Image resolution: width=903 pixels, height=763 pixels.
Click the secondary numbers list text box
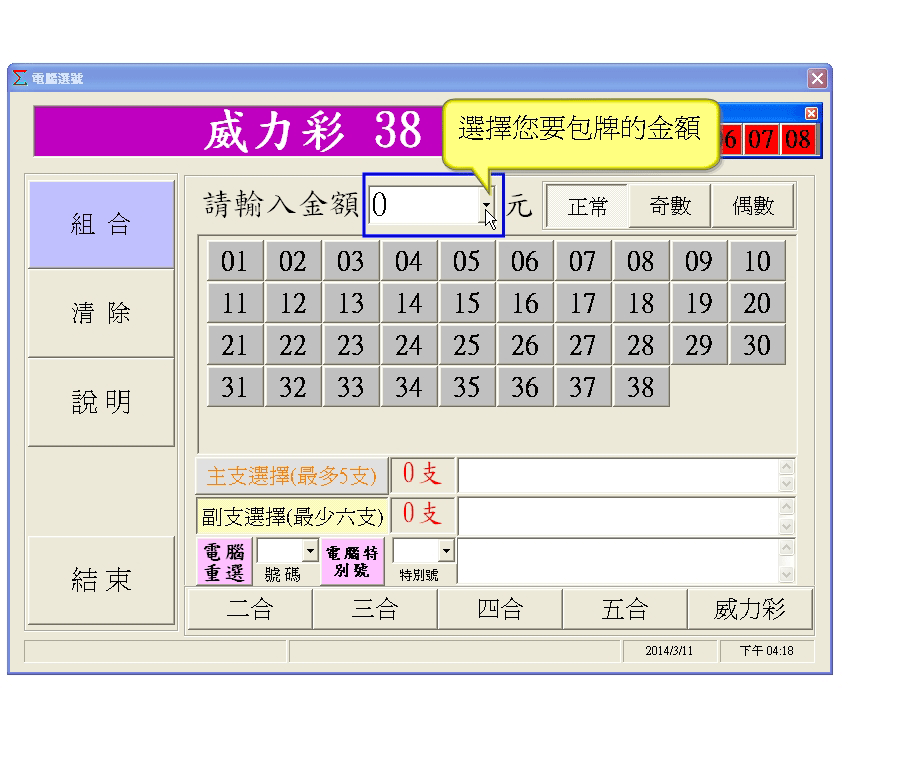619,516
